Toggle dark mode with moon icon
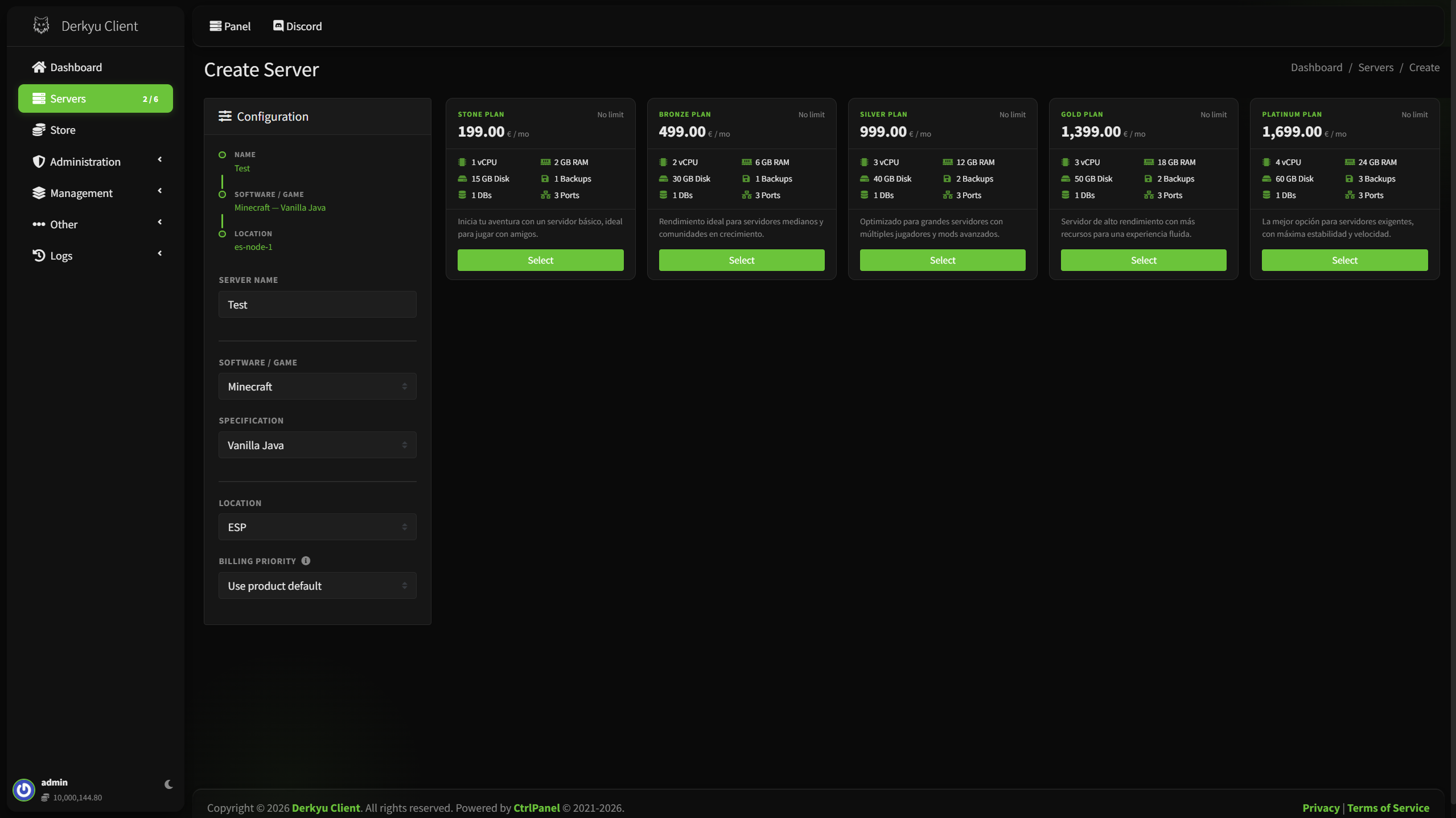This screenshot has width=1456, height=818. pos(168,784)
